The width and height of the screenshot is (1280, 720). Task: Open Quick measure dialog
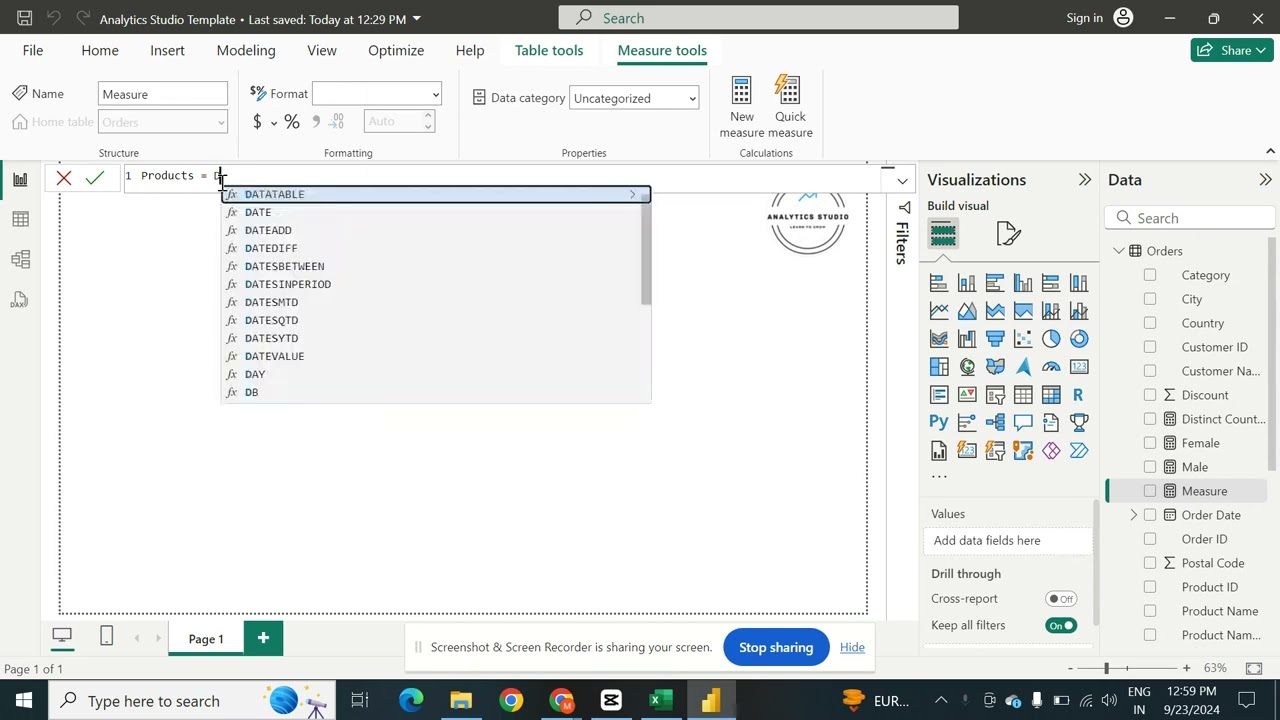pyautogui.click(x=790, y=107)
